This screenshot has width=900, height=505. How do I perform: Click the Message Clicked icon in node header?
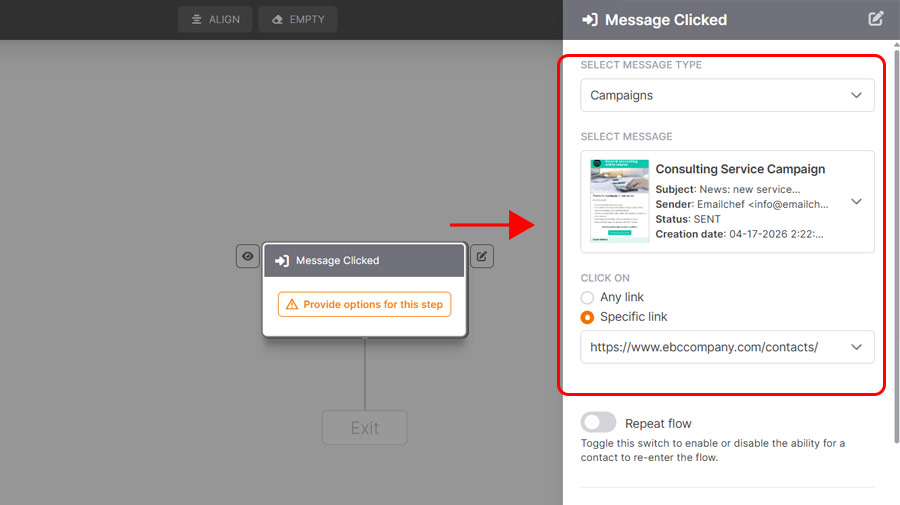(x=282, y=261)
